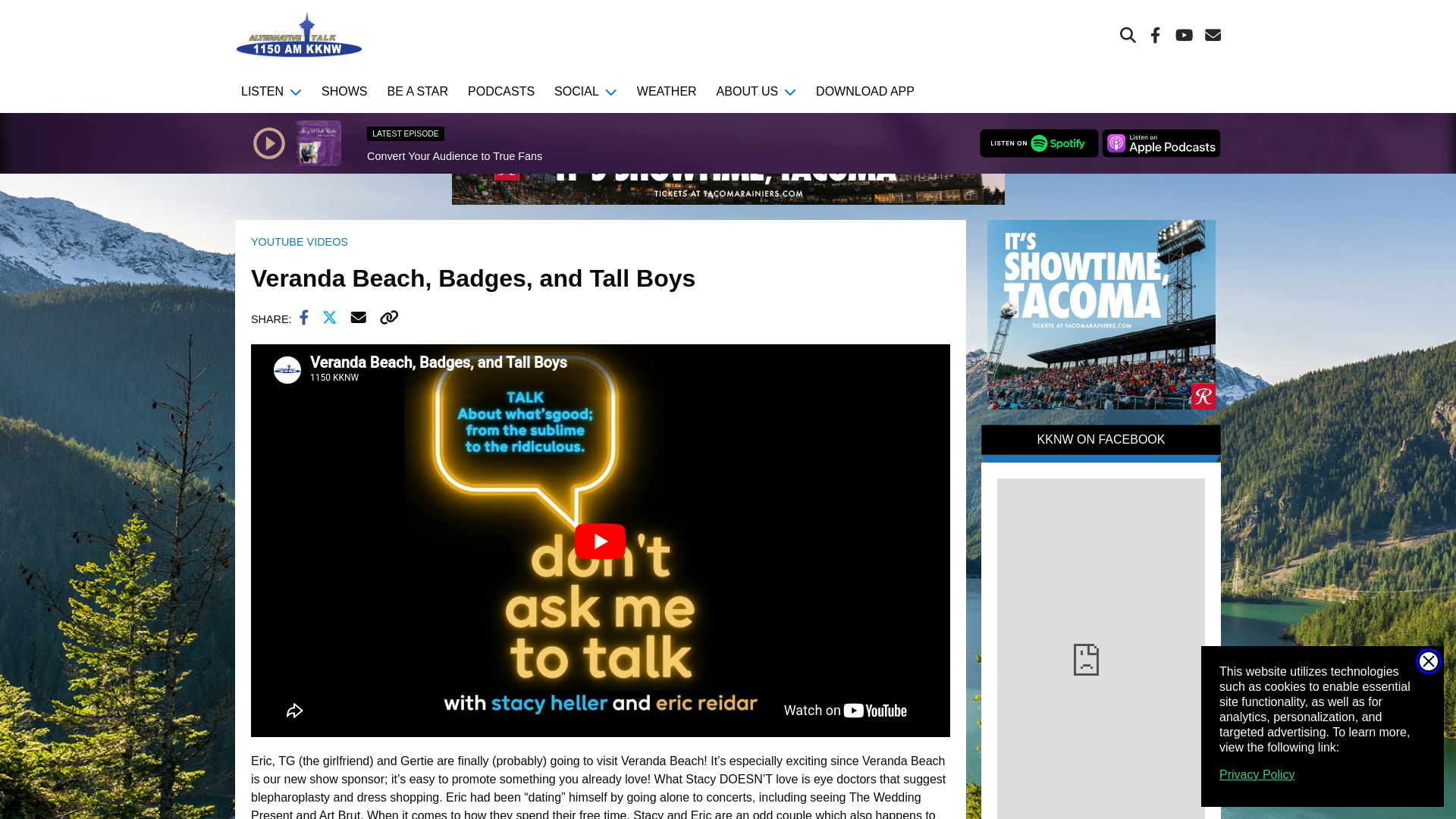Click the LATEST EPISODE label
1456x819 pixels.
406,133
